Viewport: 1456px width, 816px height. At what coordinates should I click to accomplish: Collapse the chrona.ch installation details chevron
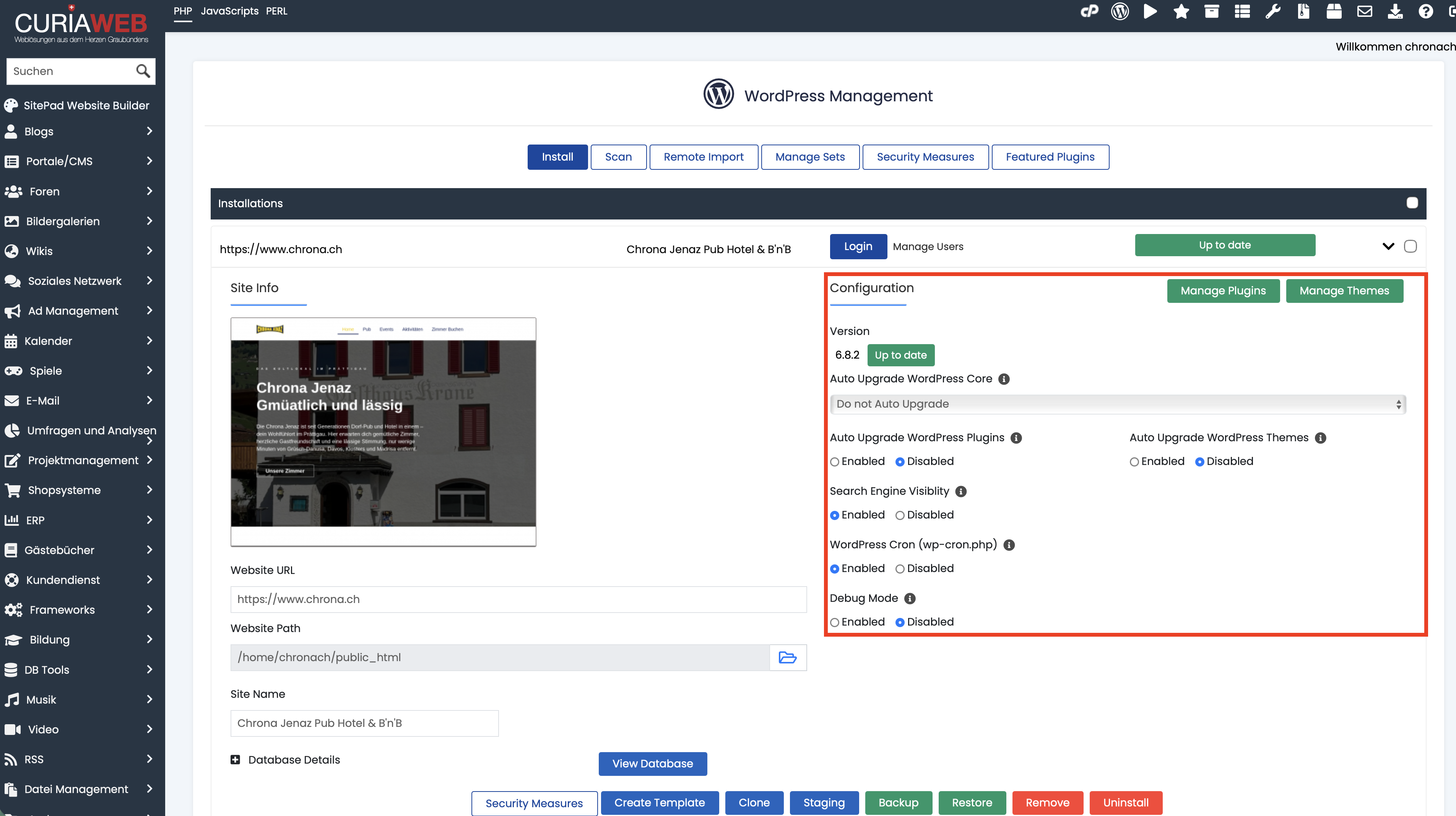pos(1388,246)
